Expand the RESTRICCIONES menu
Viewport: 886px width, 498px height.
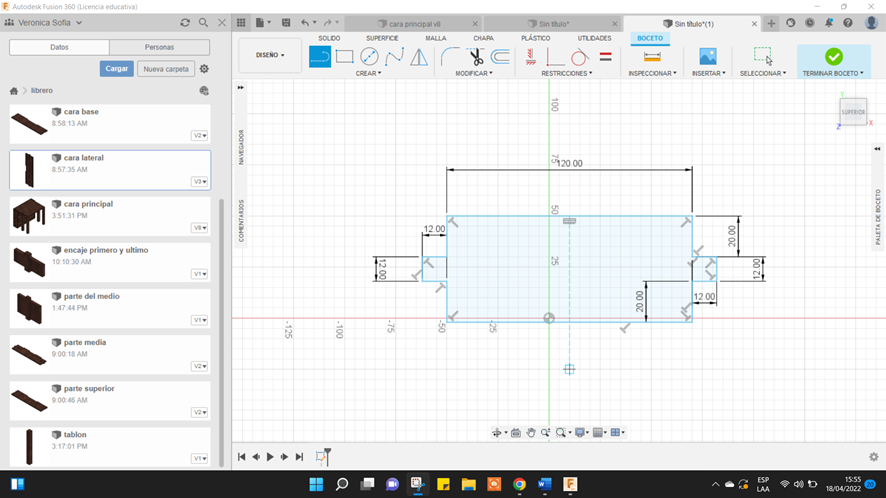567,73
